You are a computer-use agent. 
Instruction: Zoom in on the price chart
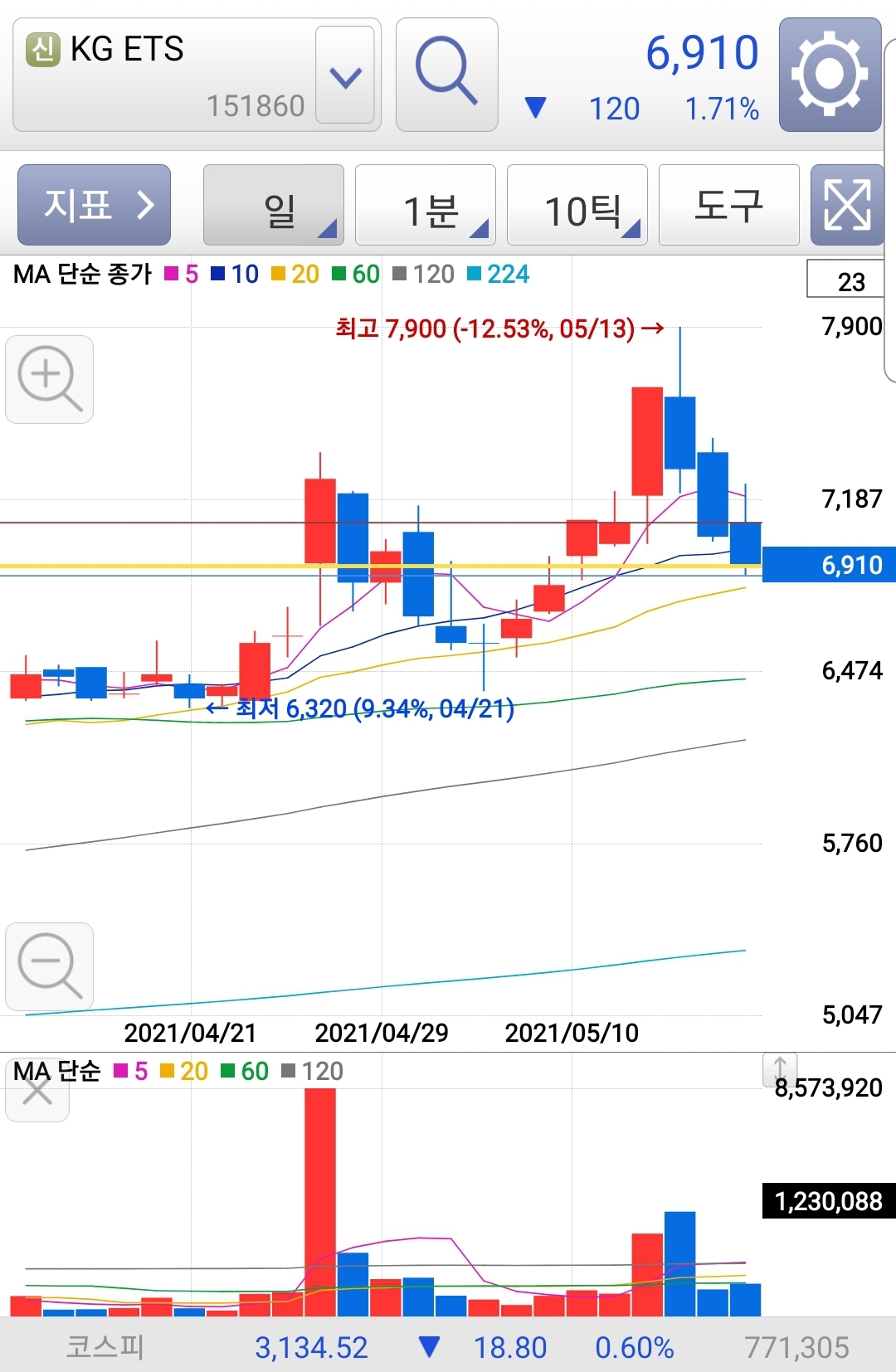pyautogui.click(x=50, y=379)
